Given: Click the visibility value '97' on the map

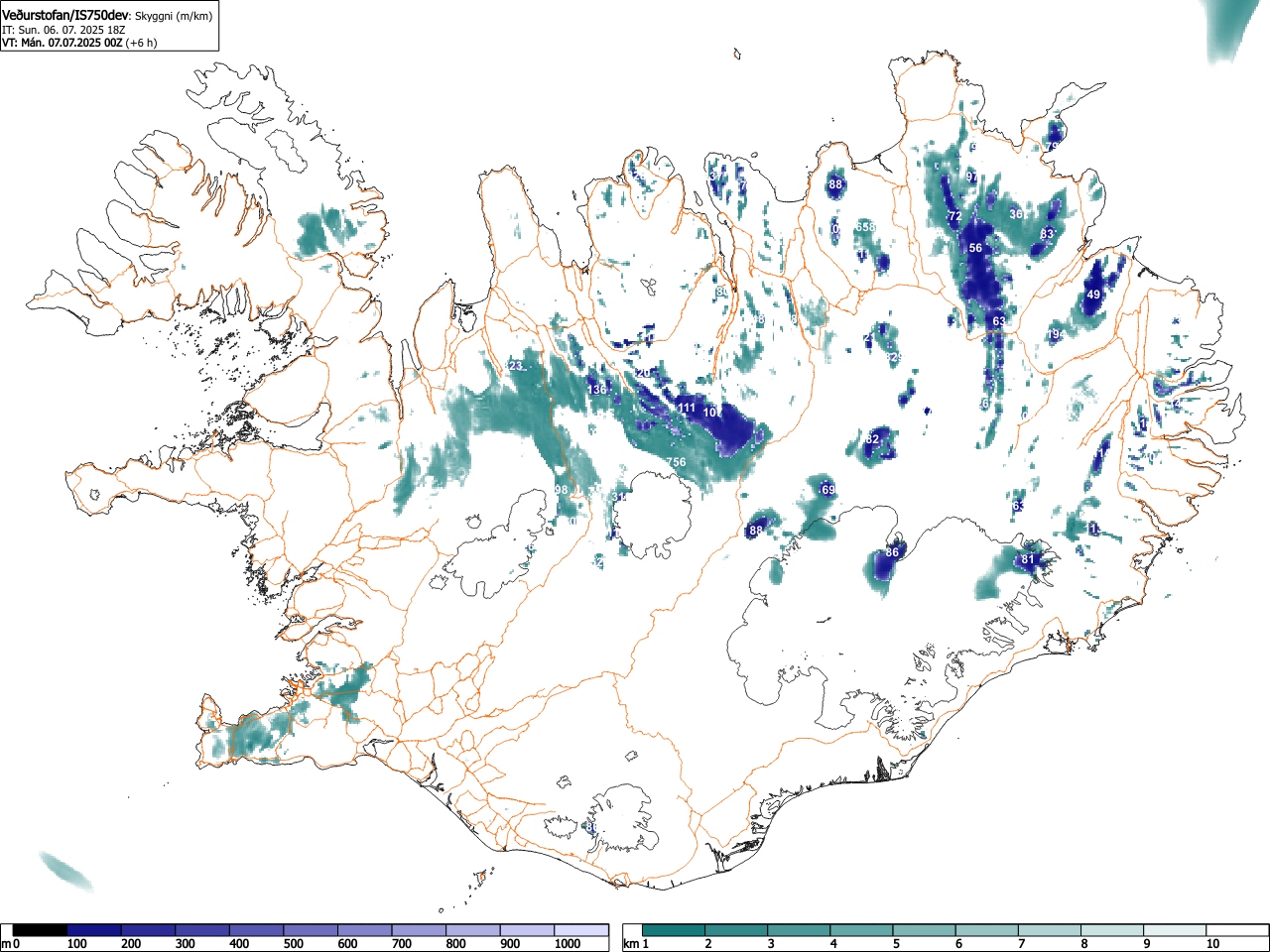Looking at the screenshot, I should [x=972, y=178].
